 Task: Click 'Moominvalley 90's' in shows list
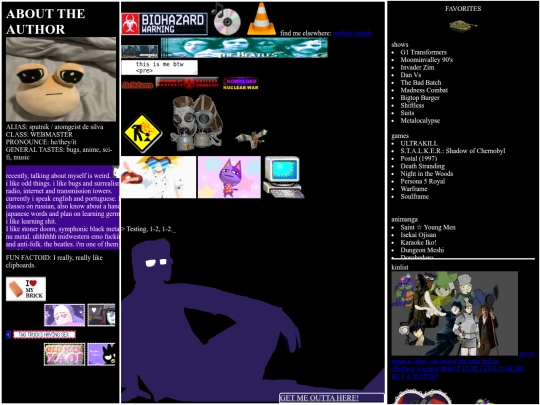pyautogui.click(x=426, y=60)
